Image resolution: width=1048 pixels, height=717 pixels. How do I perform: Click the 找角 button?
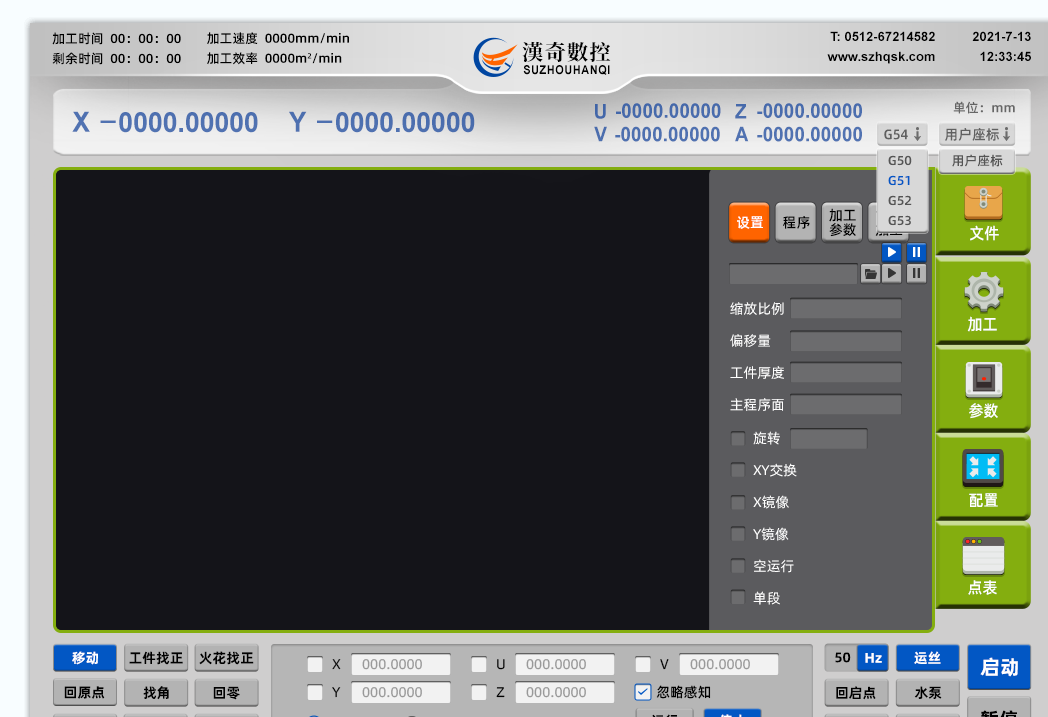pyautogui.click(x=156, y=693)
